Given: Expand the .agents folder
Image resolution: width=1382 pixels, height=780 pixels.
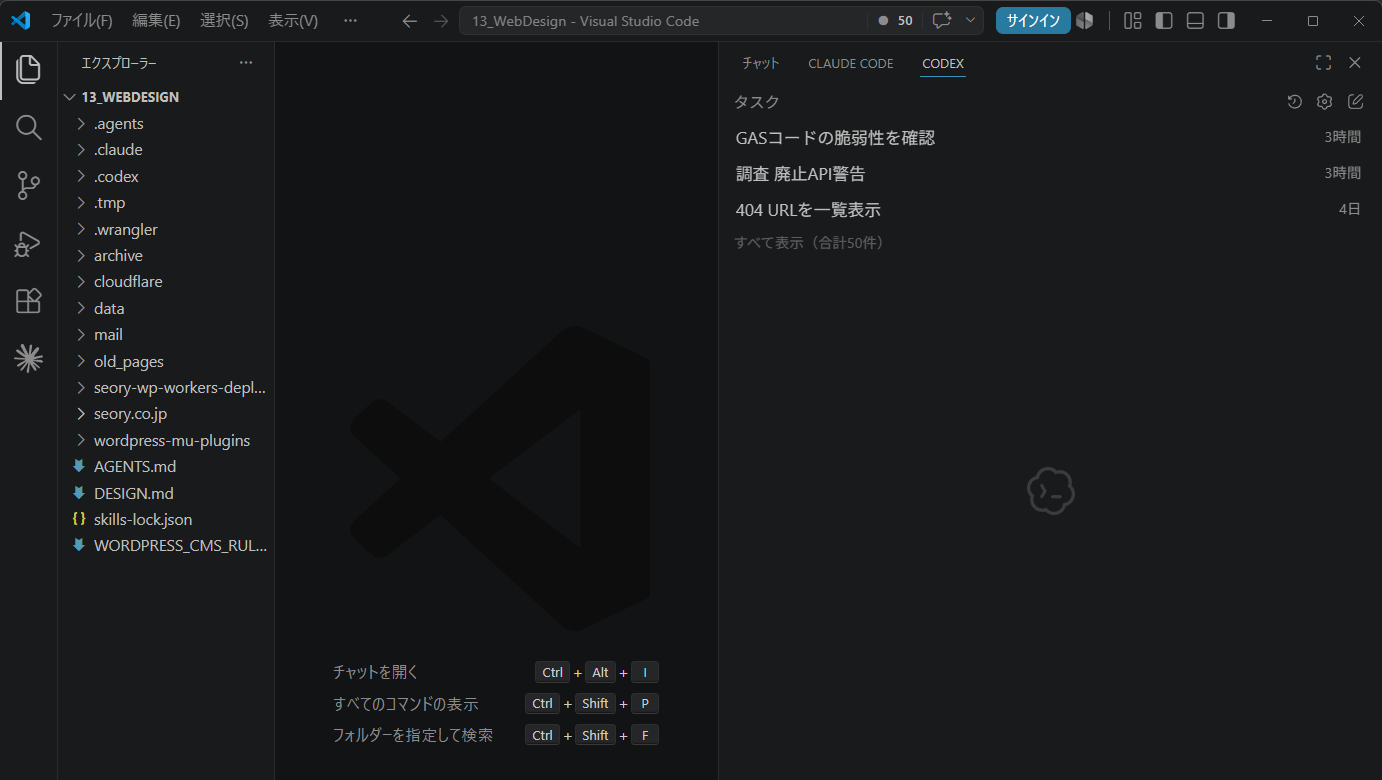Looking at the screenshot, I should pos(166,124).
